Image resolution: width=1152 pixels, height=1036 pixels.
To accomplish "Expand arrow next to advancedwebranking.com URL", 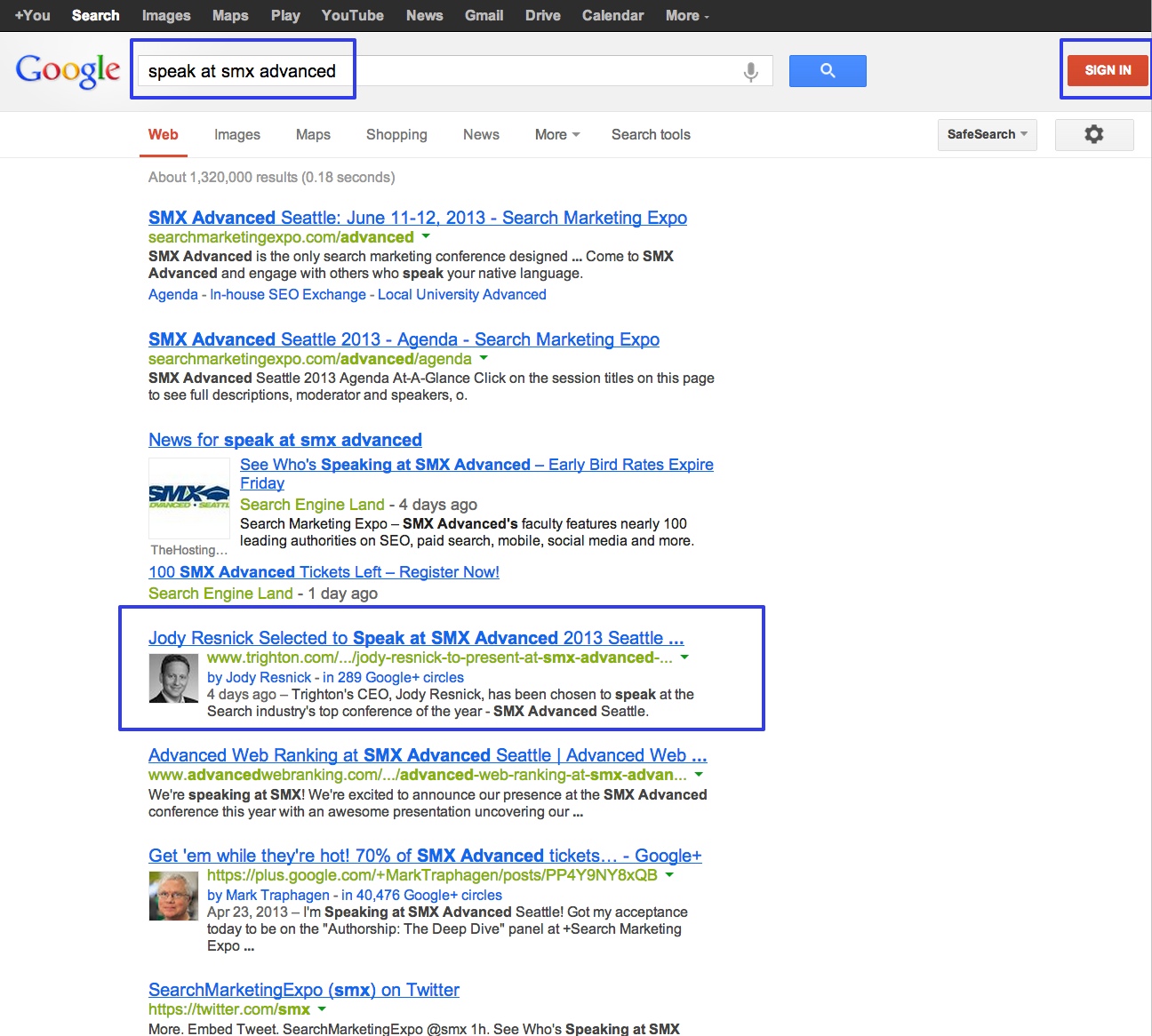I will tap(699, 774).
